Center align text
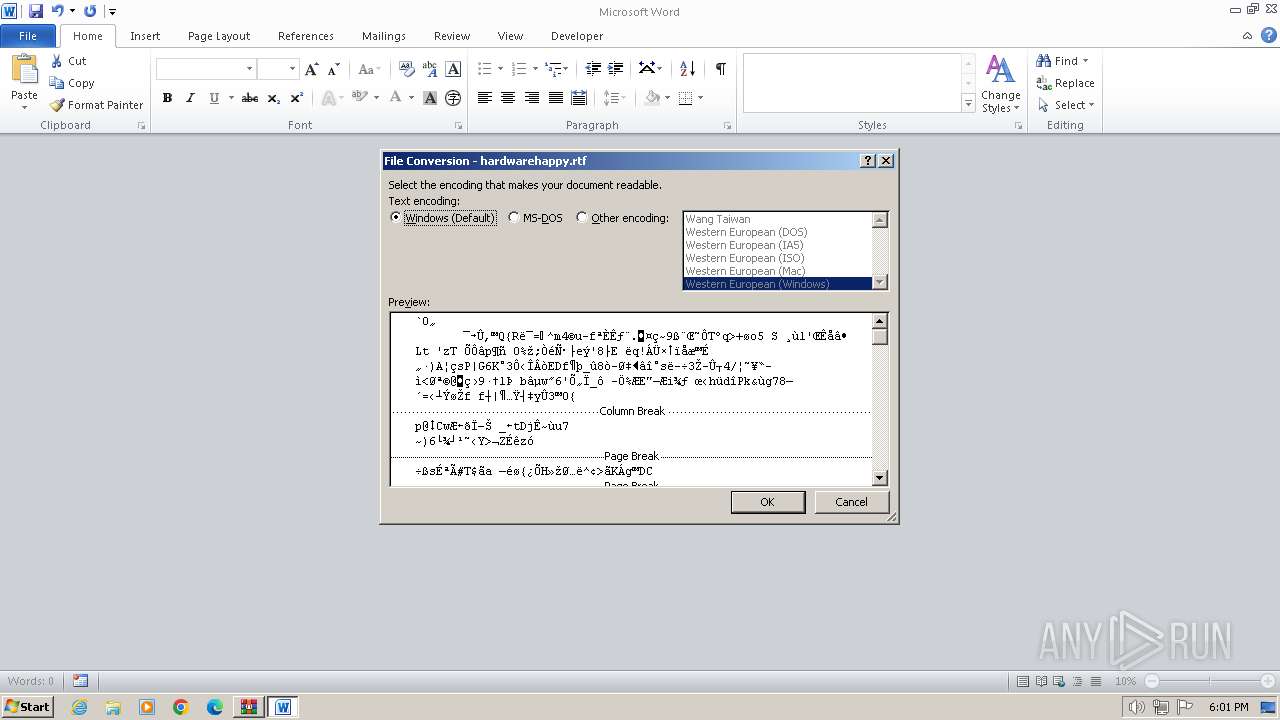1280x720 pixels. 508,98
